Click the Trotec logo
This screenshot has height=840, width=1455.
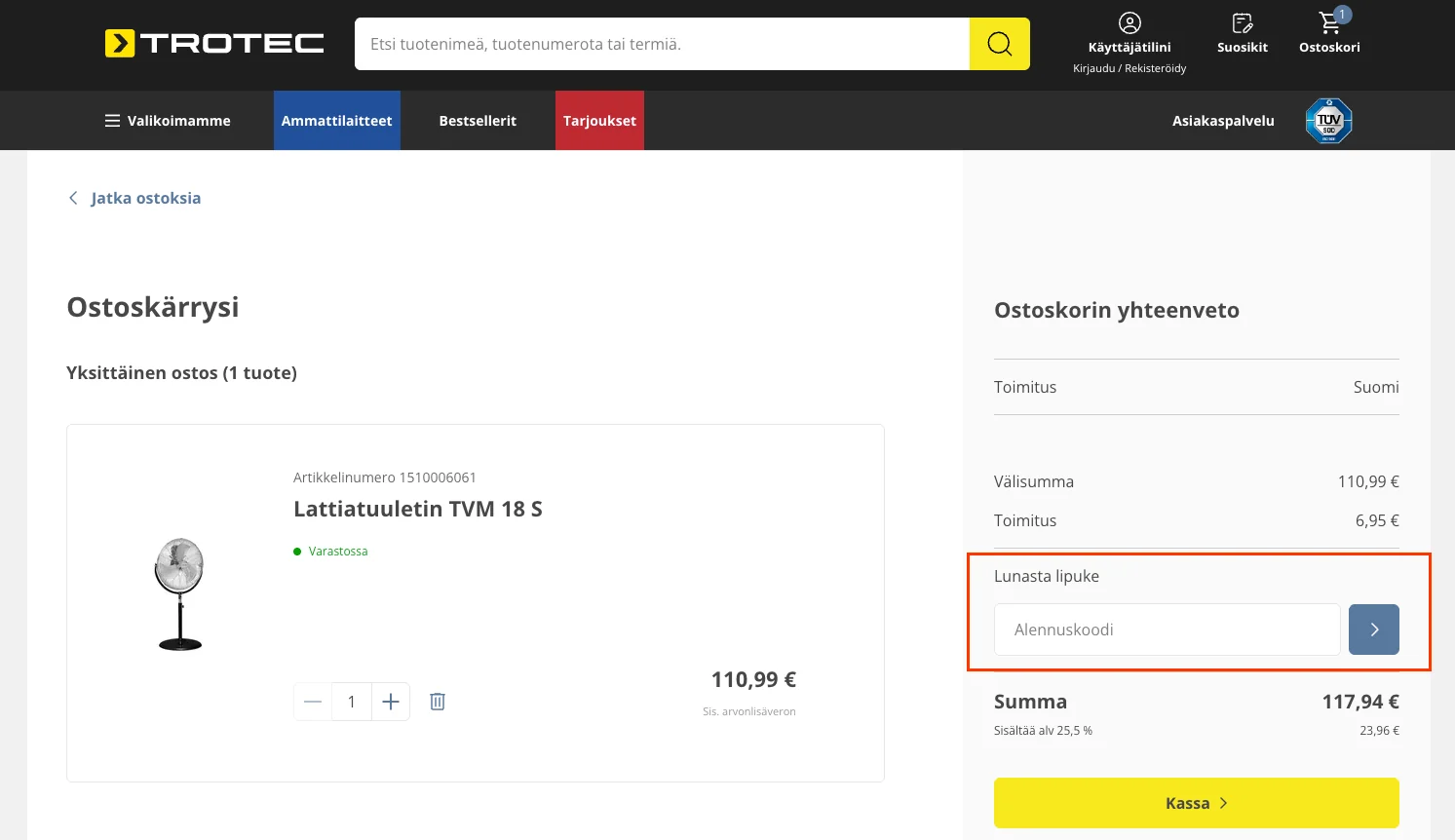point(214,44)
